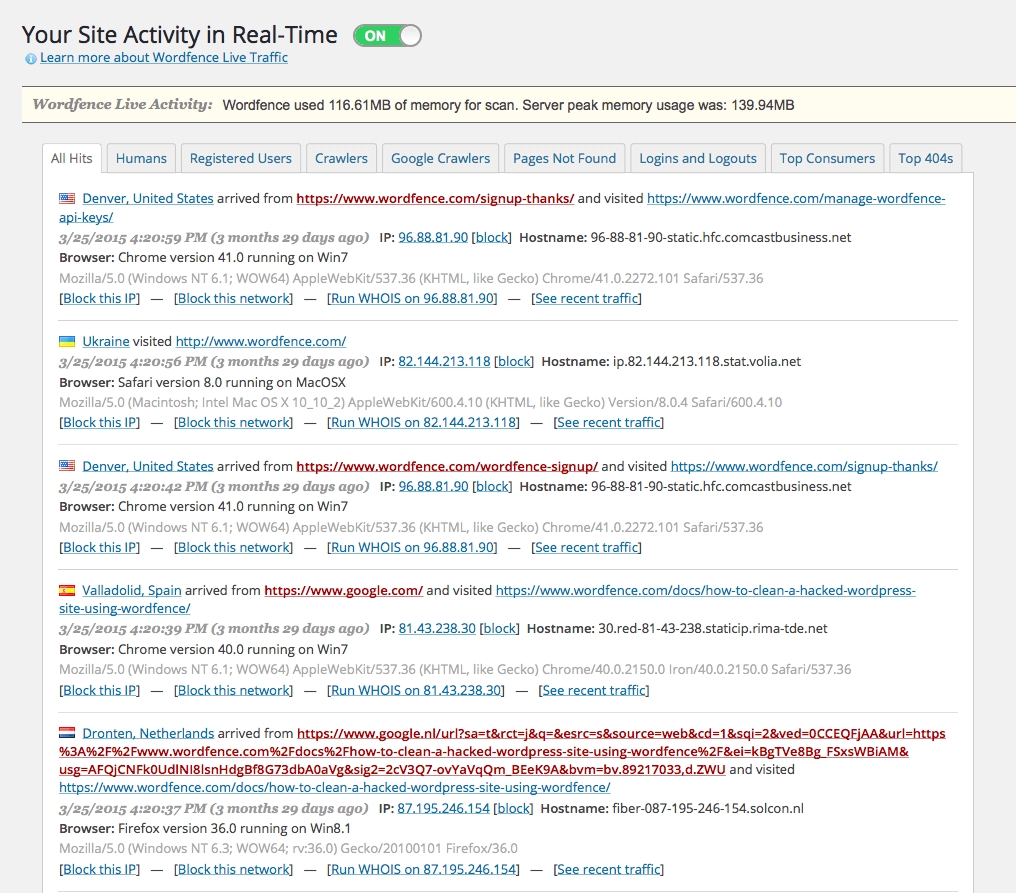Open Denver, United States link in 4:20:42 entry
The height and width of the screenshot is (893, 1016).
coord(148,466)
